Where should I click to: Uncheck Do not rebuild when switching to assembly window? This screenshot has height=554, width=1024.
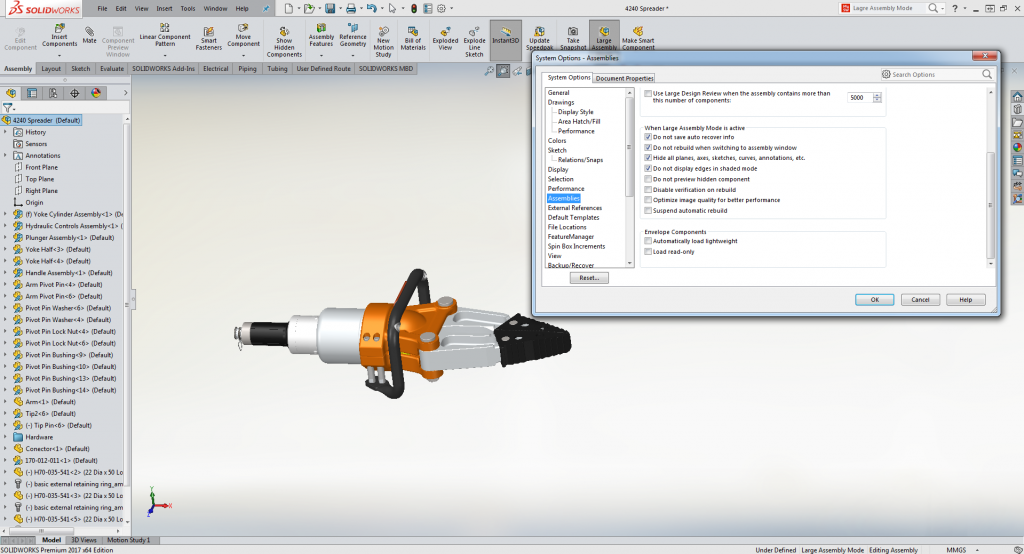[x=648, y=148]
